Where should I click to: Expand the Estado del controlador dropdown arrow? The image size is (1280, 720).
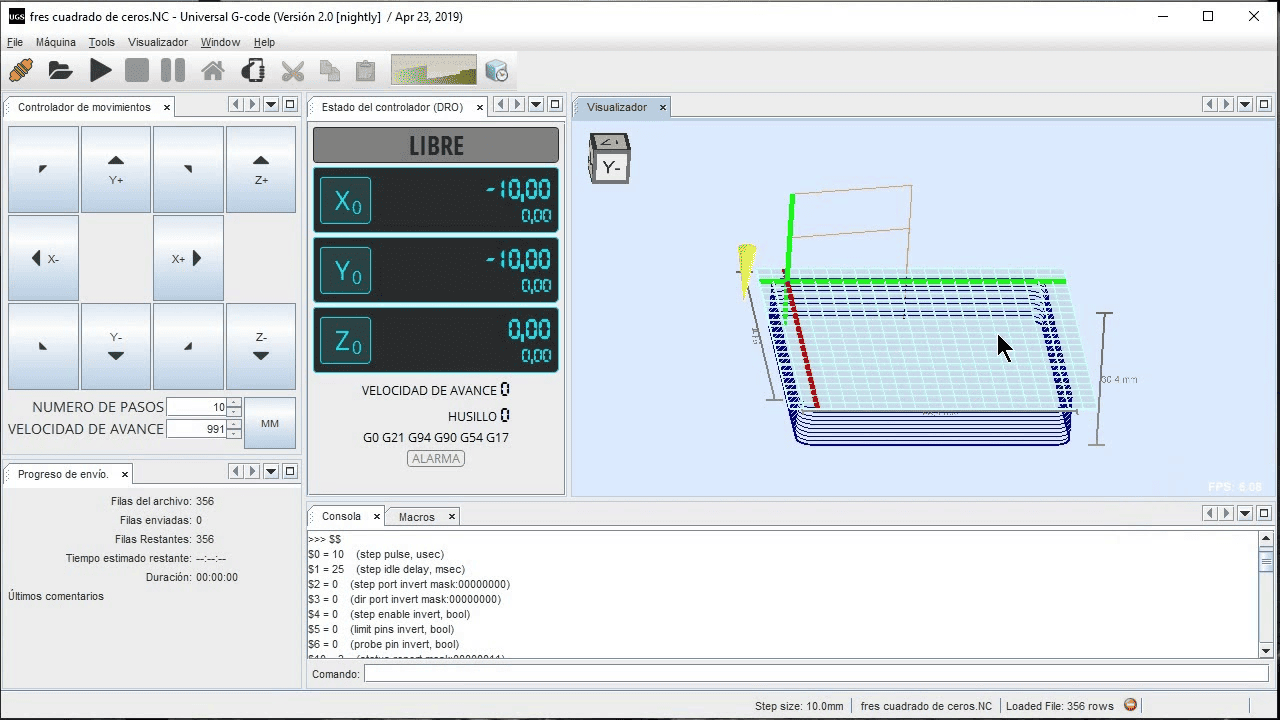[535, 104]
